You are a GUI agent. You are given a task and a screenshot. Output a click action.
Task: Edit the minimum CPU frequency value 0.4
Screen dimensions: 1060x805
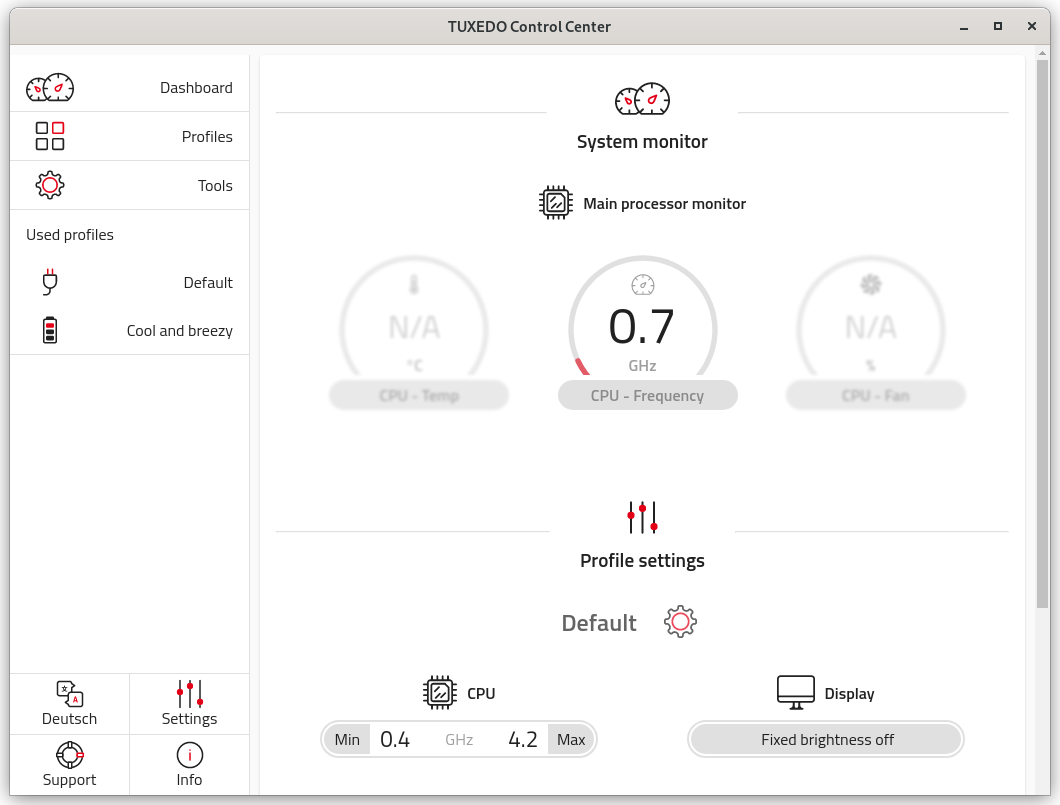pyautogui.click(x=395, y=739)
